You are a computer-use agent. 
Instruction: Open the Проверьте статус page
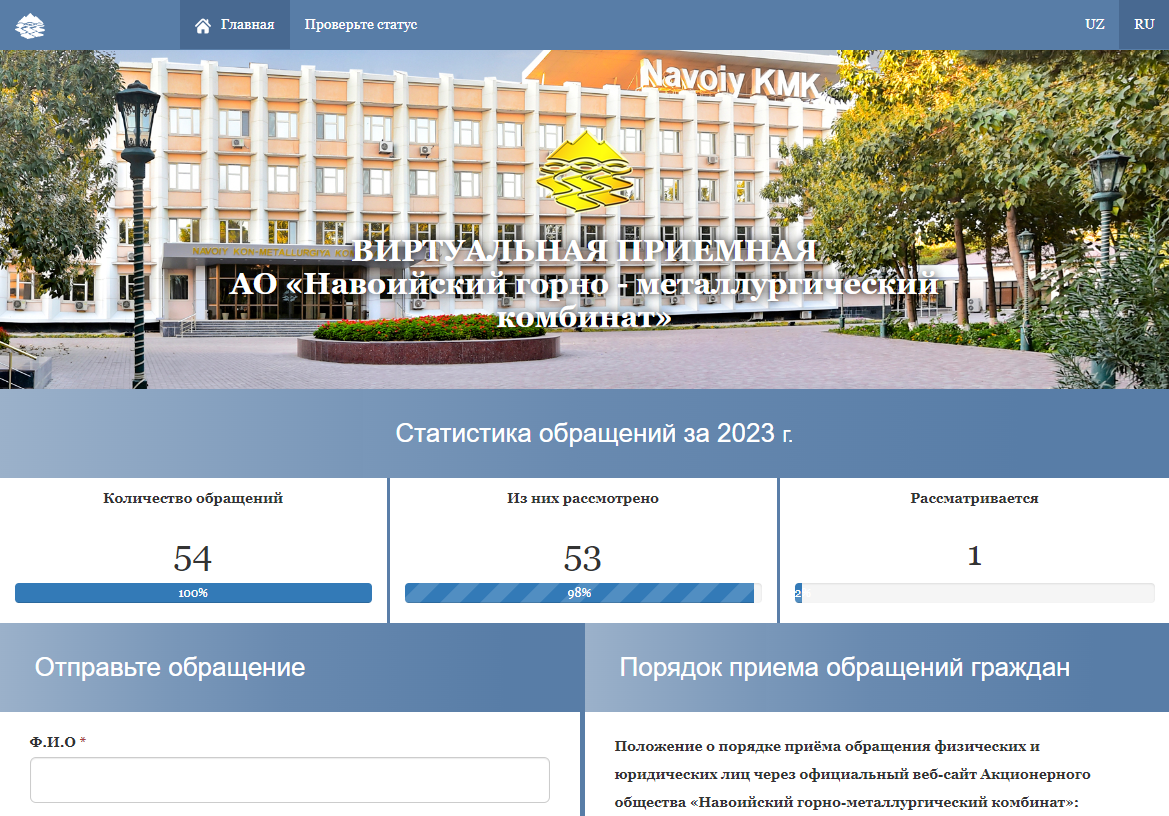click(360, 25)
